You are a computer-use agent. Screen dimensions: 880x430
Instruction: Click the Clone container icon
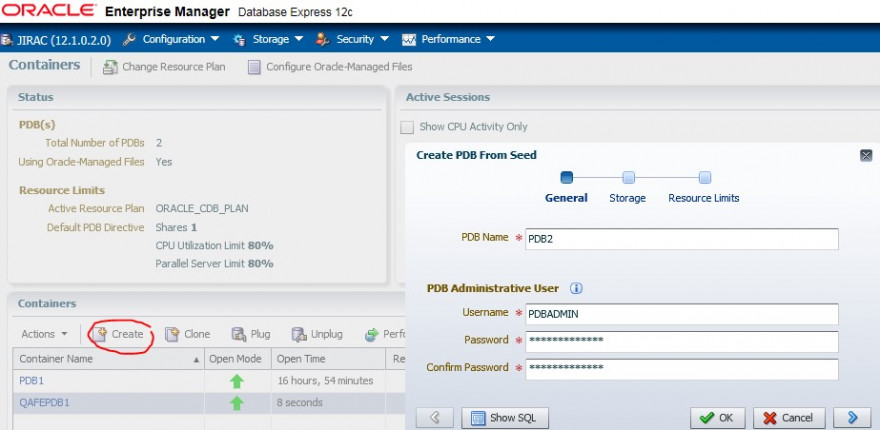172,335
